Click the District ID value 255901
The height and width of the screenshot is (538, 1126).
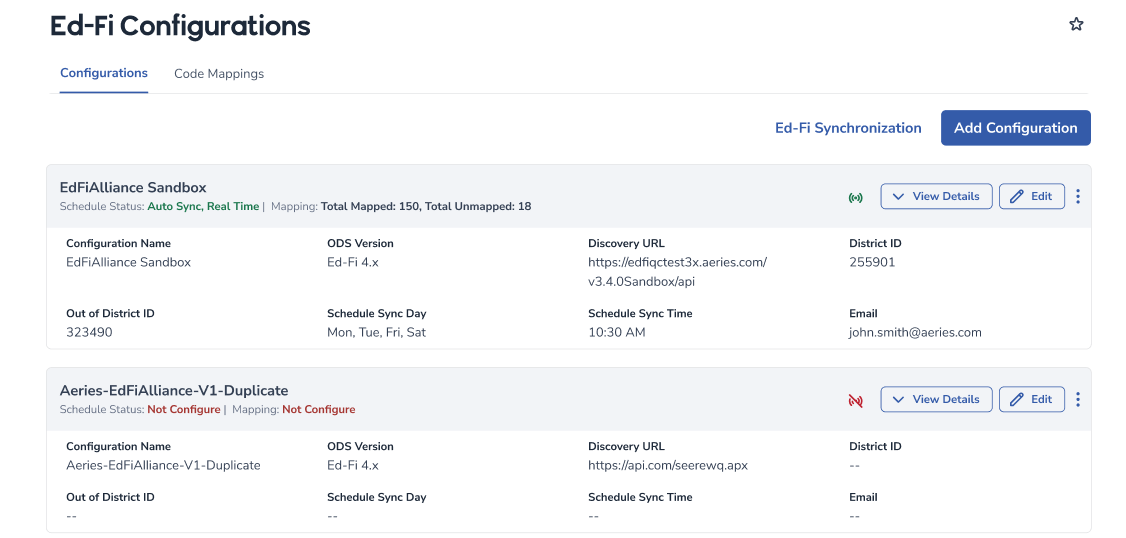tap(872, 262)
